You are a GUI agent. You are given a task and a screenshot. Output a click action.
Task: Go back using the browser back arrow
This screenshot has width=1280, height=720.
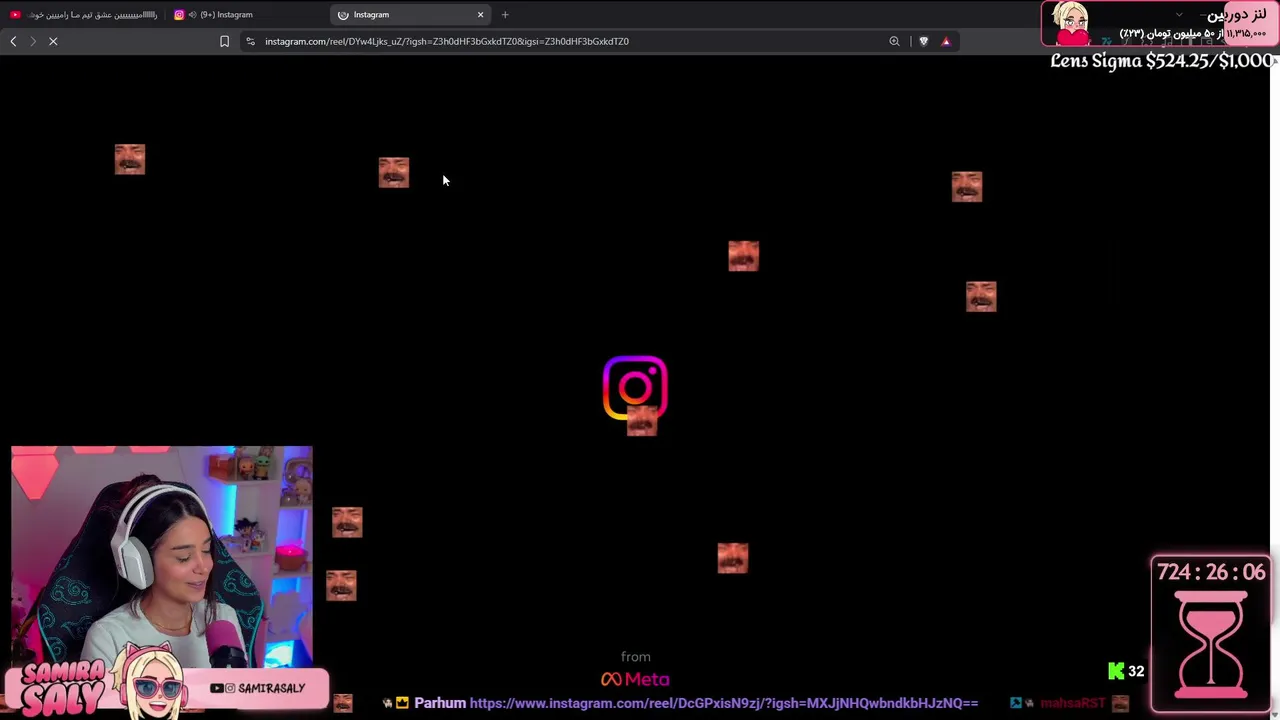click(13, 41)
